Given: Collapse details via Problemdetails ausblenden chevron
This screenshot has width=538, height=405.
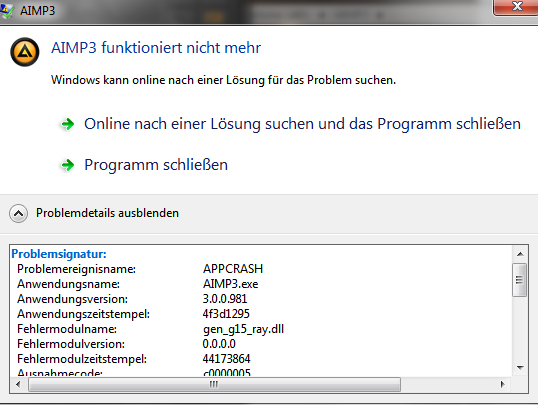Looking at the screenshot, I should pos(19,213).
